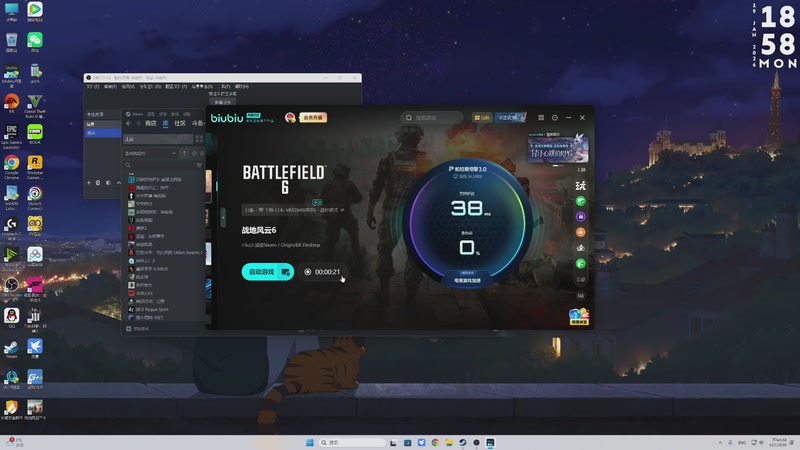
Task: Click the orange round icon in biubiu sidebar
Action: point(581,232)
